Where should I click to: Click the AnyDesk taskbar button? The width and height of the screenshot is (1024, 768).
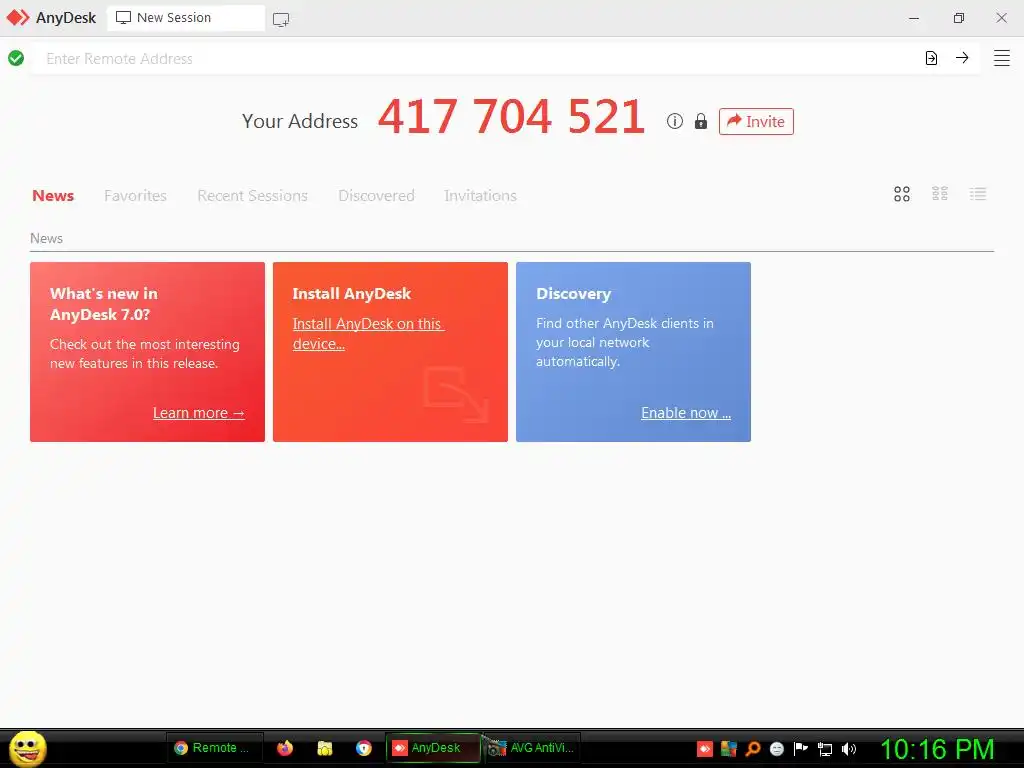tap(434, 748)
